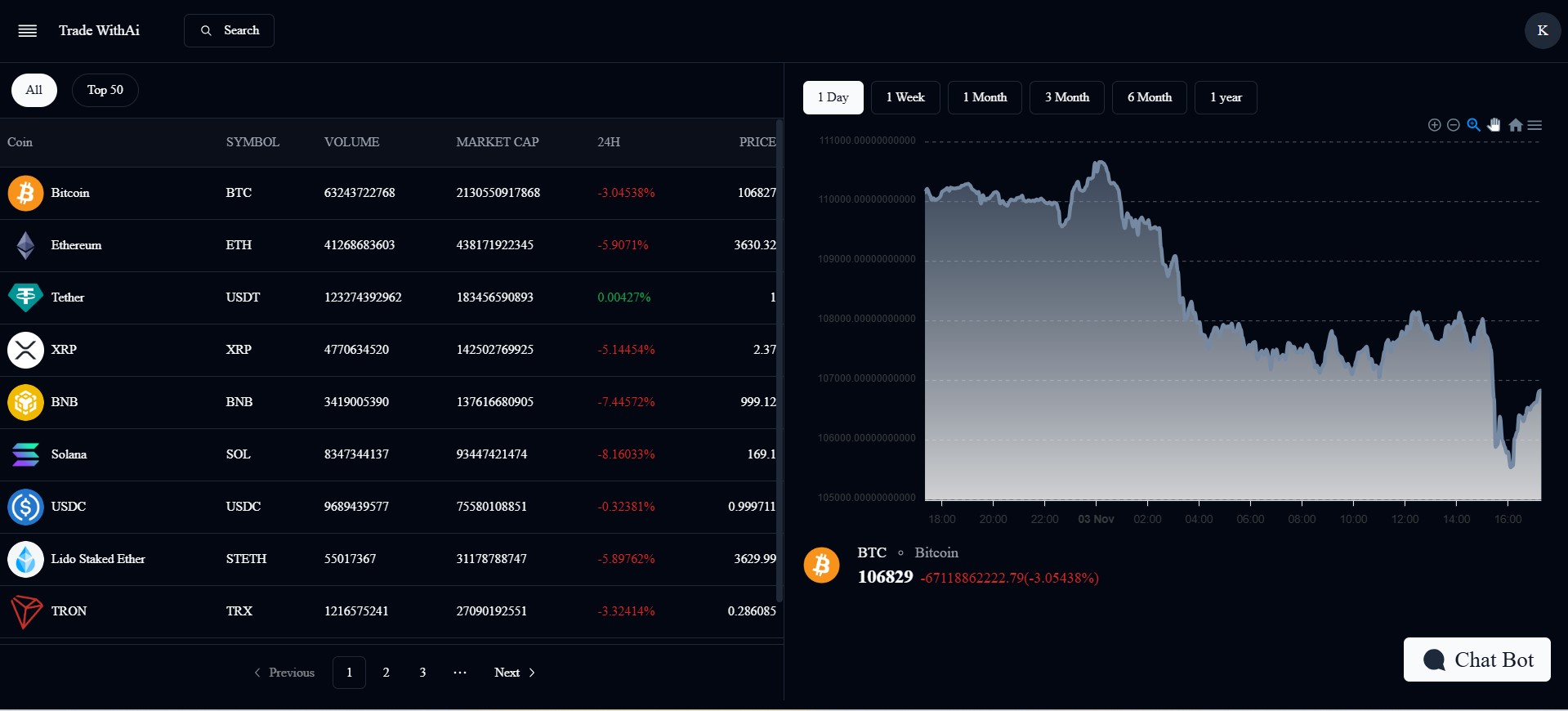The height and width of the screenshot is (711, 1568).
Task: Switch chart to 1 Day range
Action: point(833,97)
